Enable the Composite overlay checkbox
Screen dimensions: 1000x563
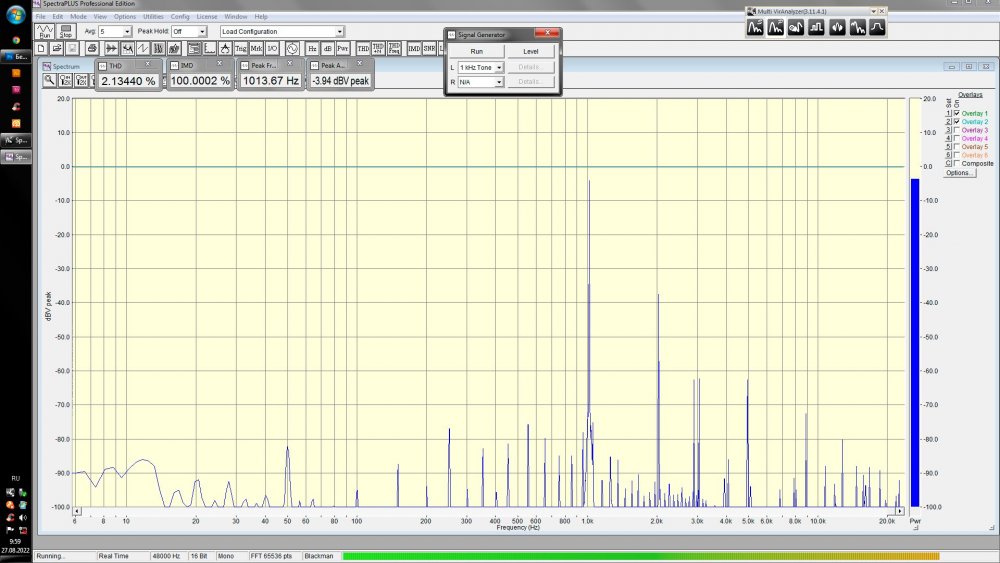coord(957,163)
